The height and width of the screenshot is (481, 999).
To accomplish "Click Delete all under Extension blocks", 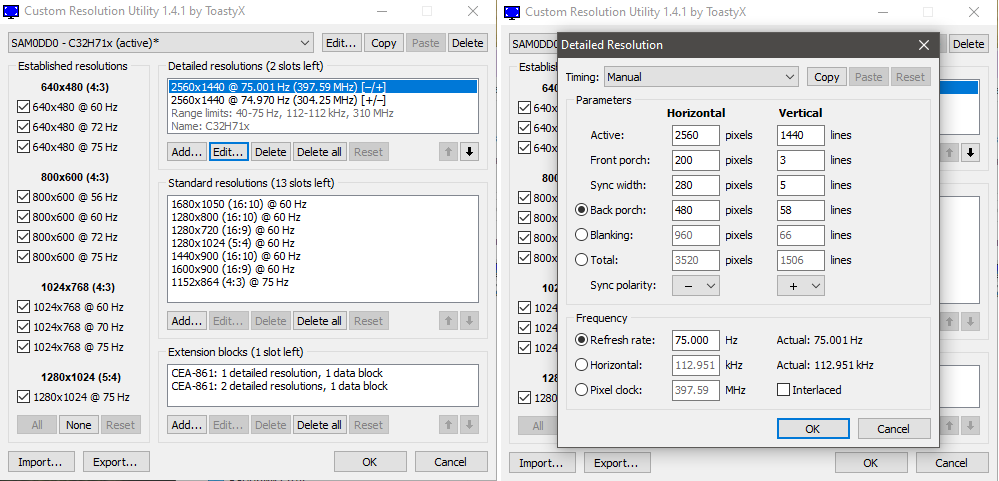I will [319, 425].
